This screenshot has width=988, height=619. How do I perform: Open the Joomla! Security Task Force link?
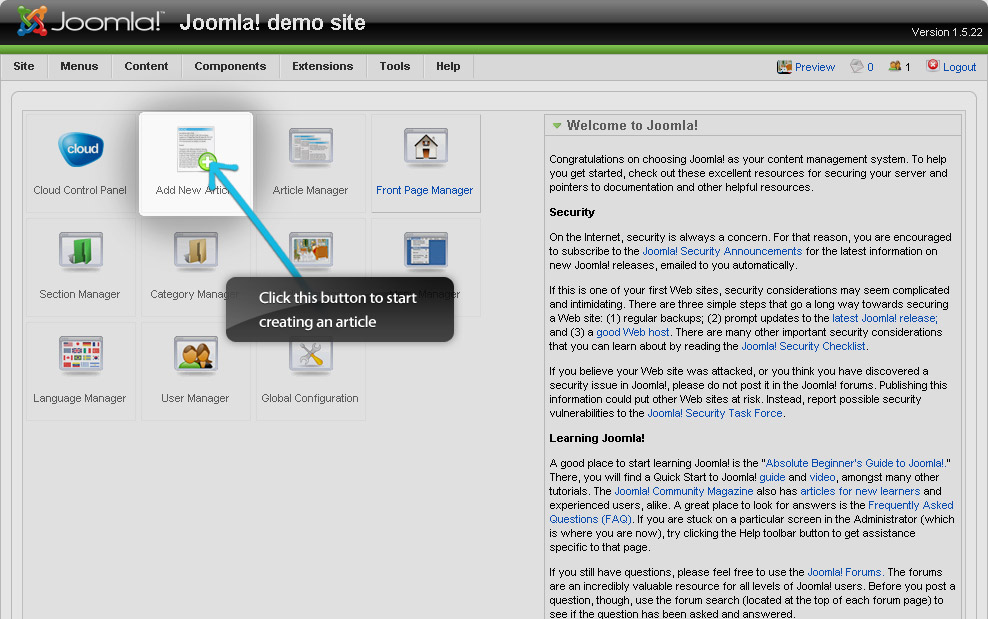point(715,413)
